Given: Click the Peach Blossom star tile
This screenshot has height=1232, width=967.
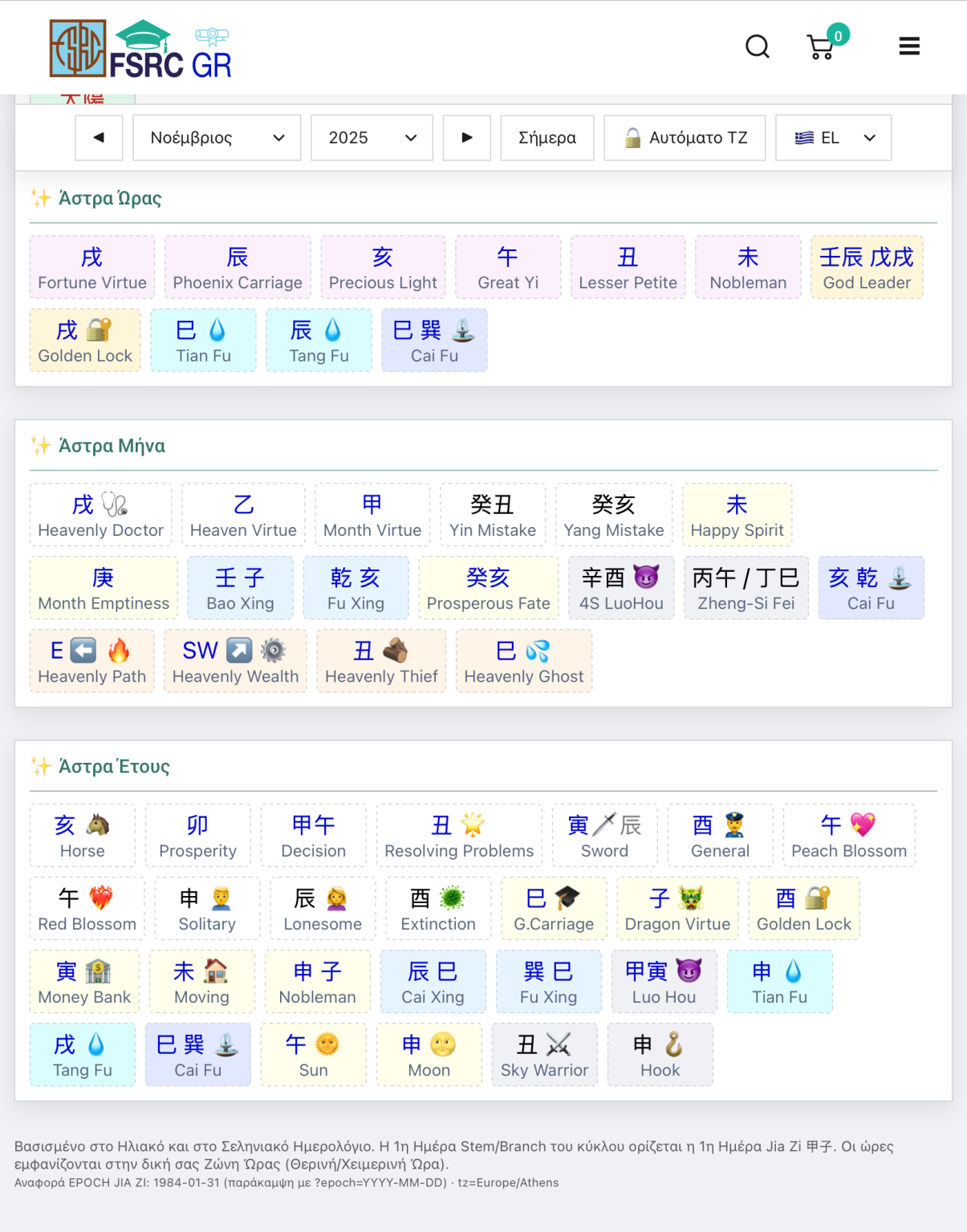Looking at the screenshot, I should click(x=848, y=836).
